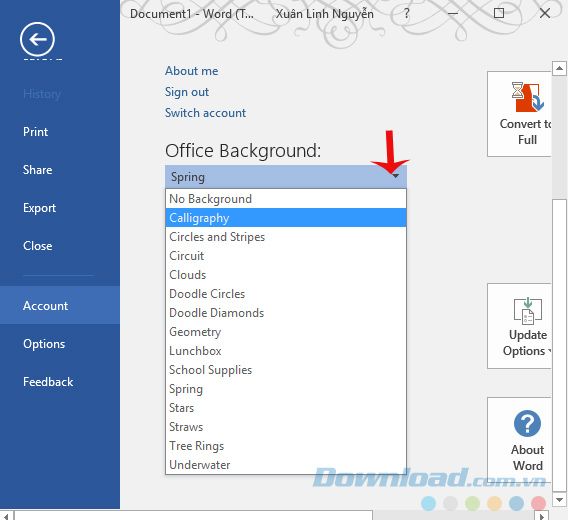Viewport: 568px width, 520px height.
Task: Click the About me link
Action: tap(192, 71)
